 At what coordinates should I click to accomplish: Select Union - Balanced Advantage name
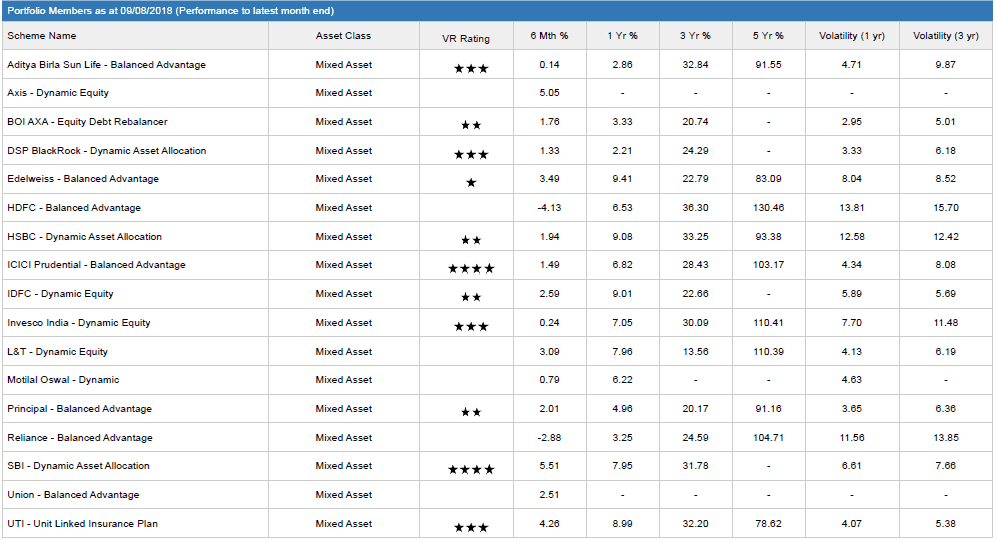pyautogui.click(x=73, y=495)
